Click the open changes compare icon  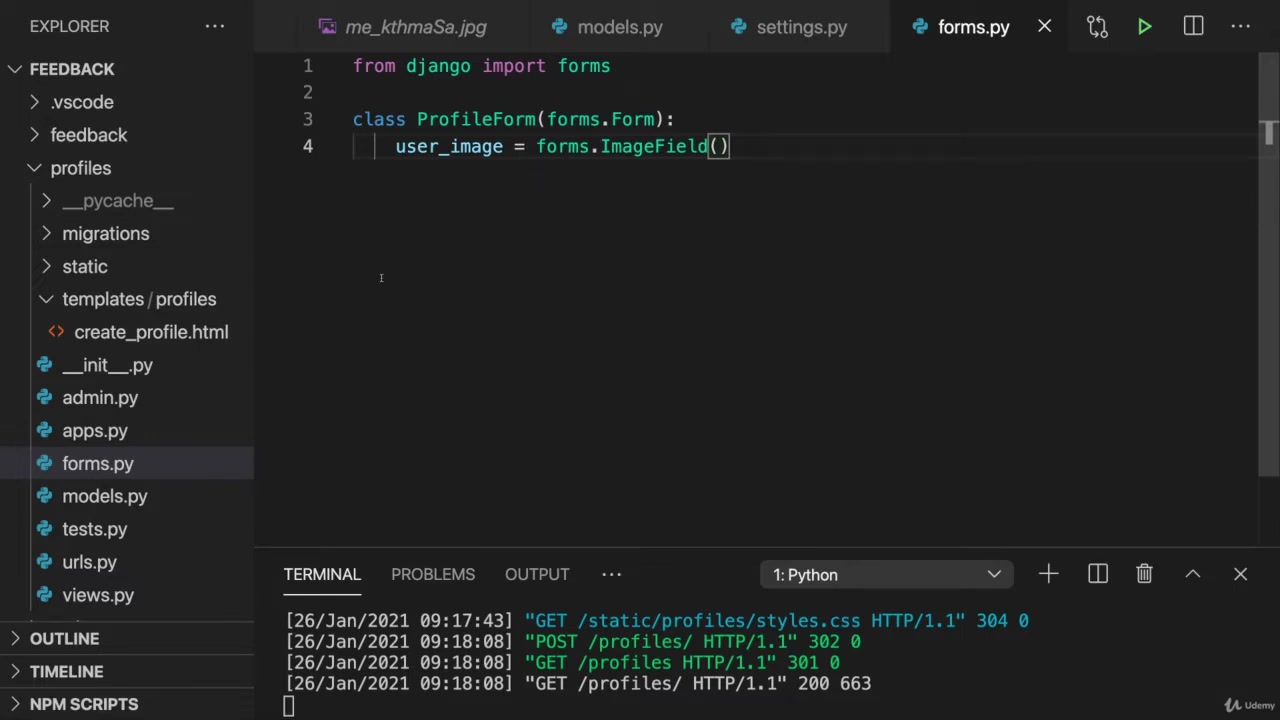[1097, 27]
